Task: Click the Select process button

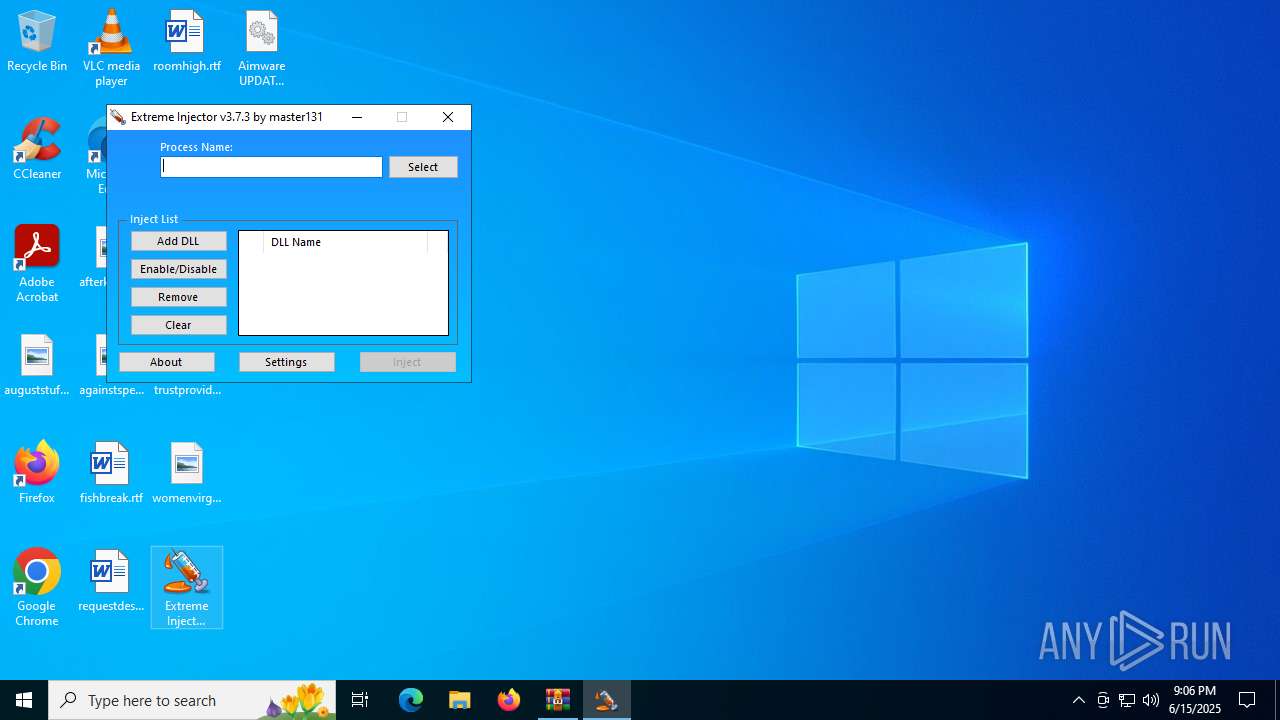Action: (423, 167)
